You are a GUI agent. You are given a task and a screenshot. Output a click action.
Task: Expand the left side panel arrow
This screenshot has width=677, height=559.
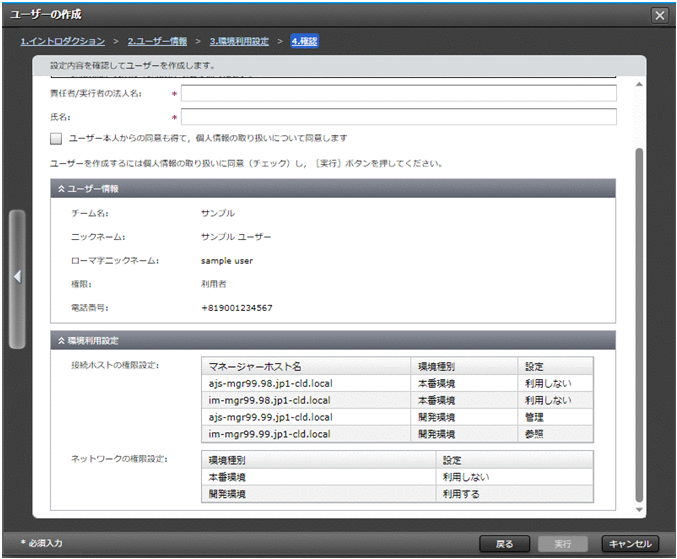coord(17,277)
